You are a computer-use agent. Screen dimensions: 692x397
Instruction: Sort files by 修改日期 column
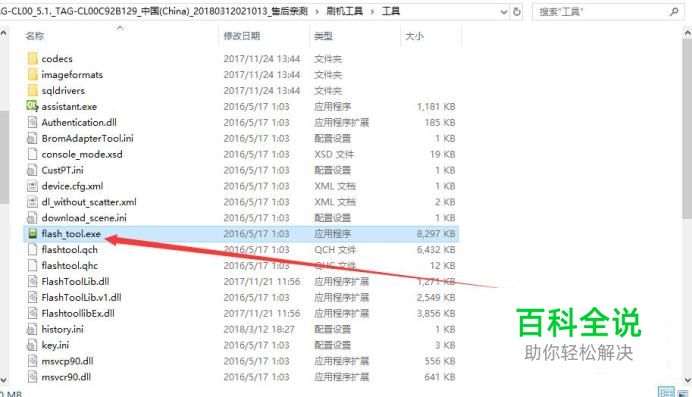click(241, 36)
